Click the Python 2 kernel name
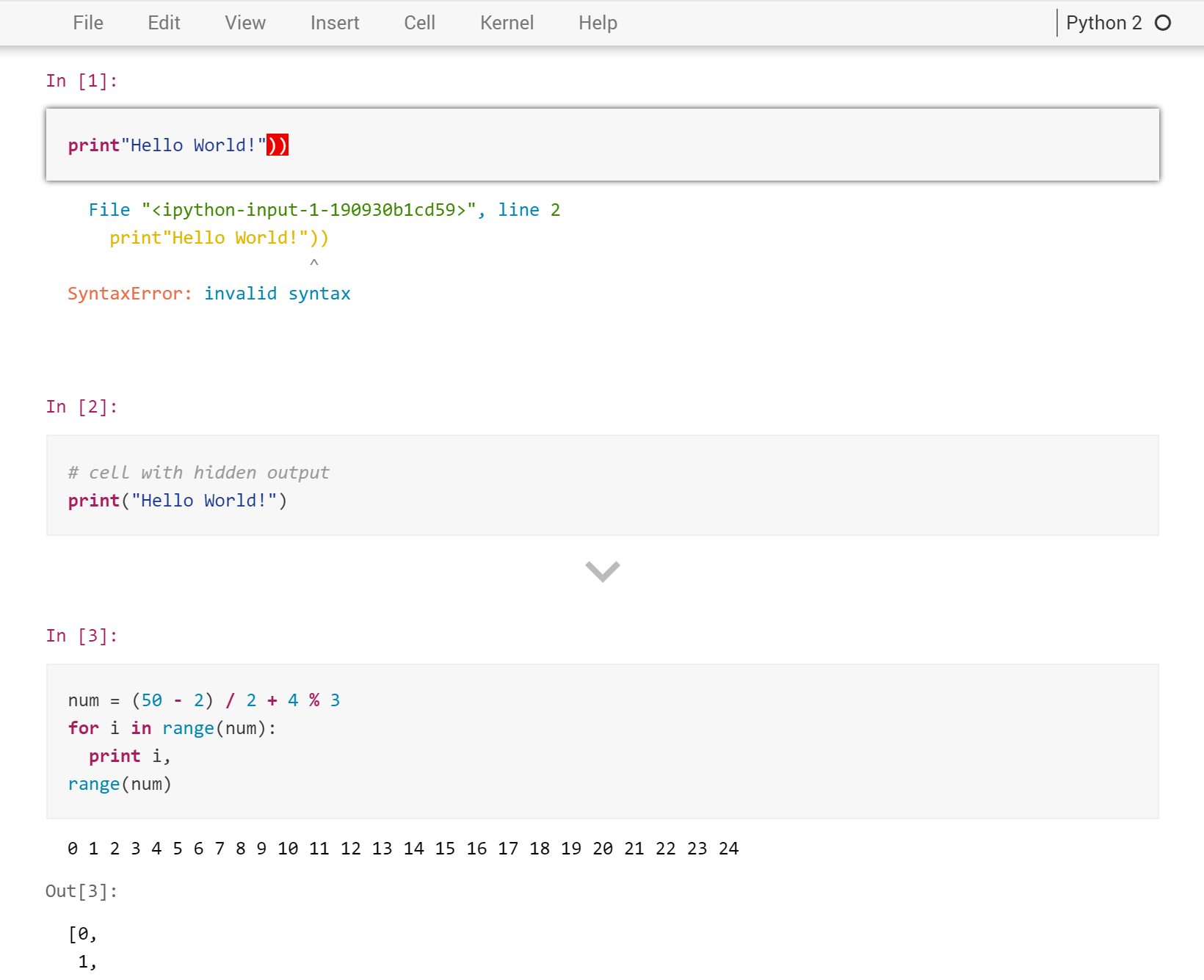This screenshot has width=1204, height=980. click(1103, 23)
